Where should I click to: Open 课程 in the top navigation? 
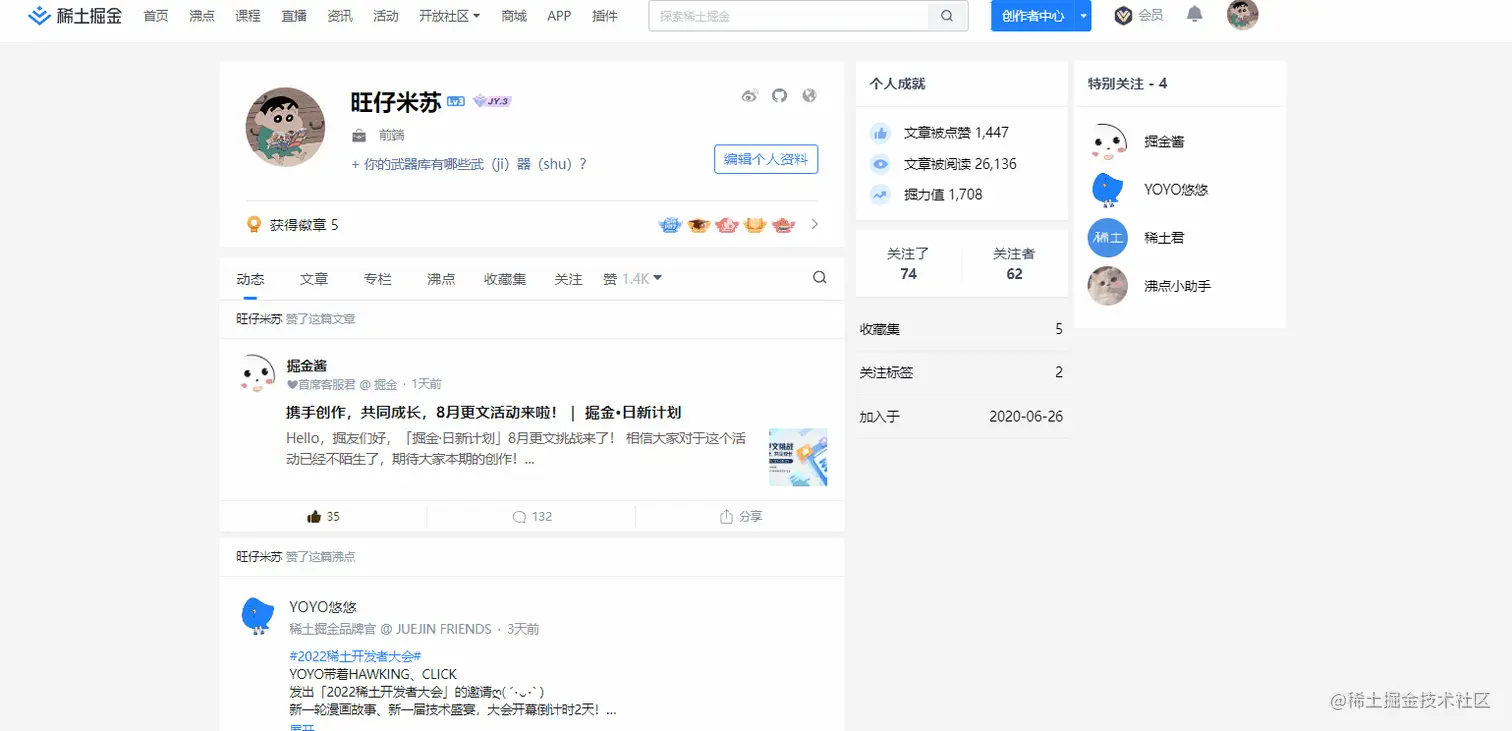point(248,16)
